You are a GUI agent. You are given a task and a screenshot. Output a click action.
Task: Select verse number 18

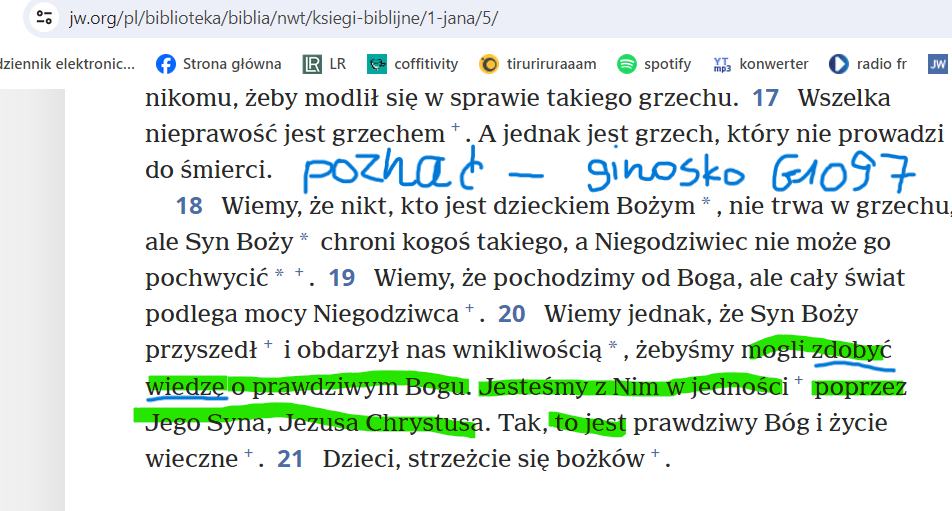coord(189,206)
